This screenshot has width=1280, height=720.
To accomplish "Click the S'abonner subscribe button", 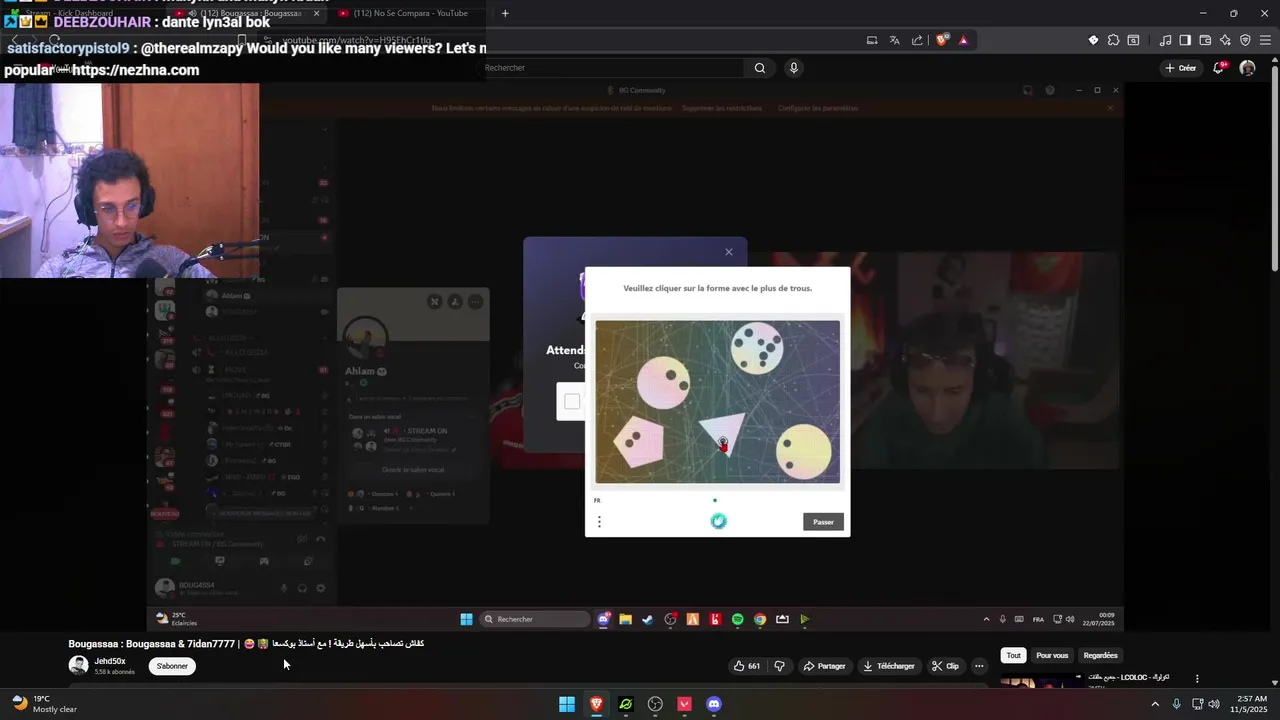I will tap(172, 666).
